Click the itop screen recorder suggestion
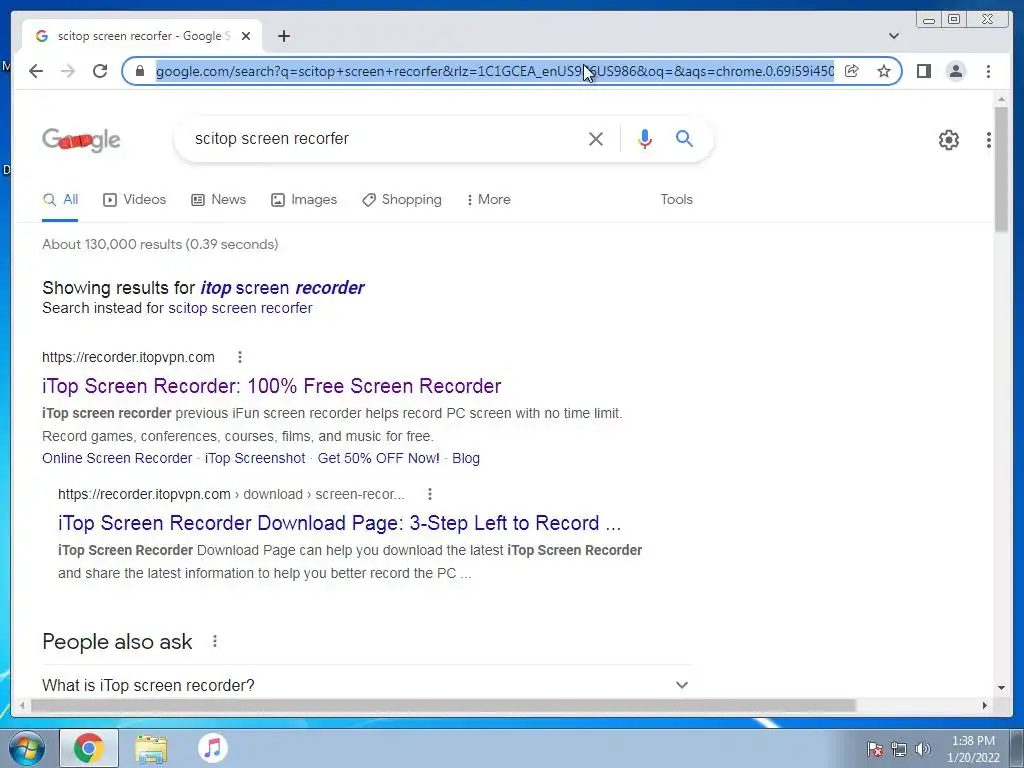This screenshot has width=1024, height=768. coord(282,288)
